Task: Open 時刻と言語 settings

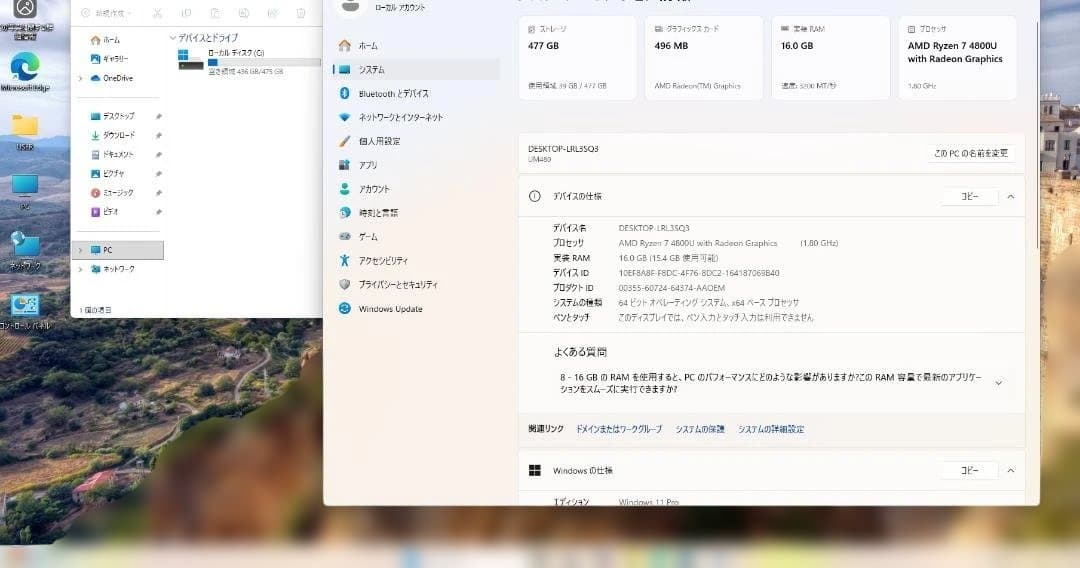Action: pyautogui.click(x=416, y=213)
